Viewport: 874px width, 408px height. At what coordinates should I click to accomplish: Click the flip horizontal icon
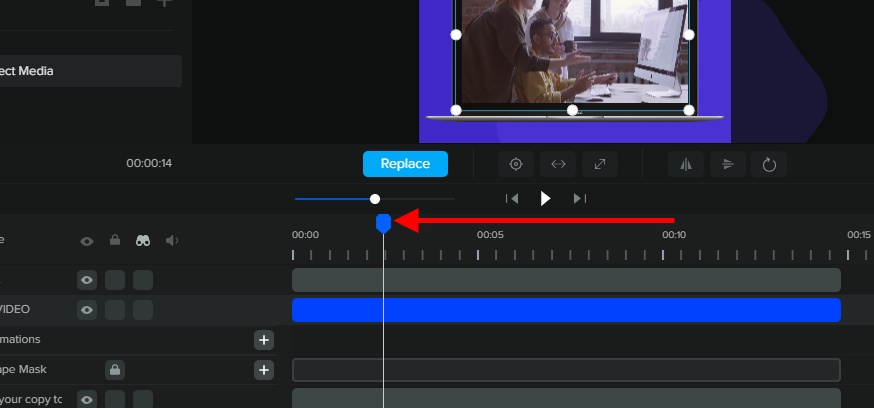[686, 164]
